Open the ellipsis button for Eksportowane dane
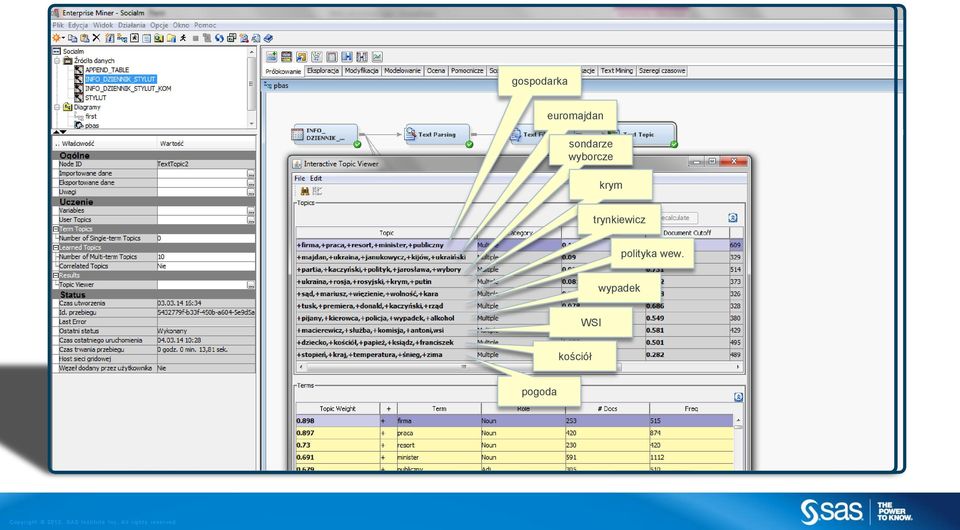The image size is (960, 530). [251, 183]
